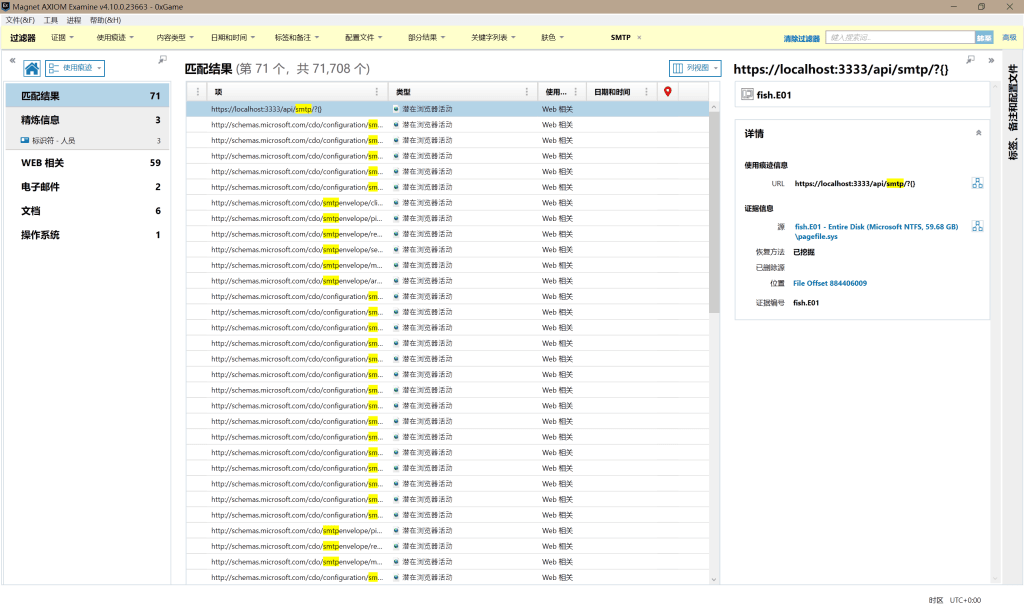Collapse the 详情 section chevron
The image size is (1024, 616).
977,133
